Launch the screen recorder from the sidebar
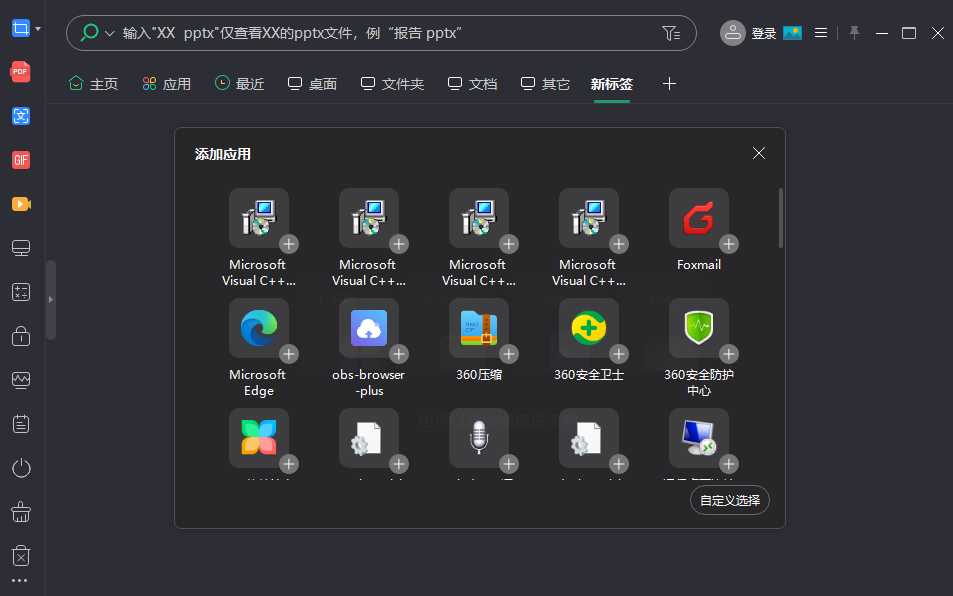The image size is (953, 596). [x=21, y=204]
